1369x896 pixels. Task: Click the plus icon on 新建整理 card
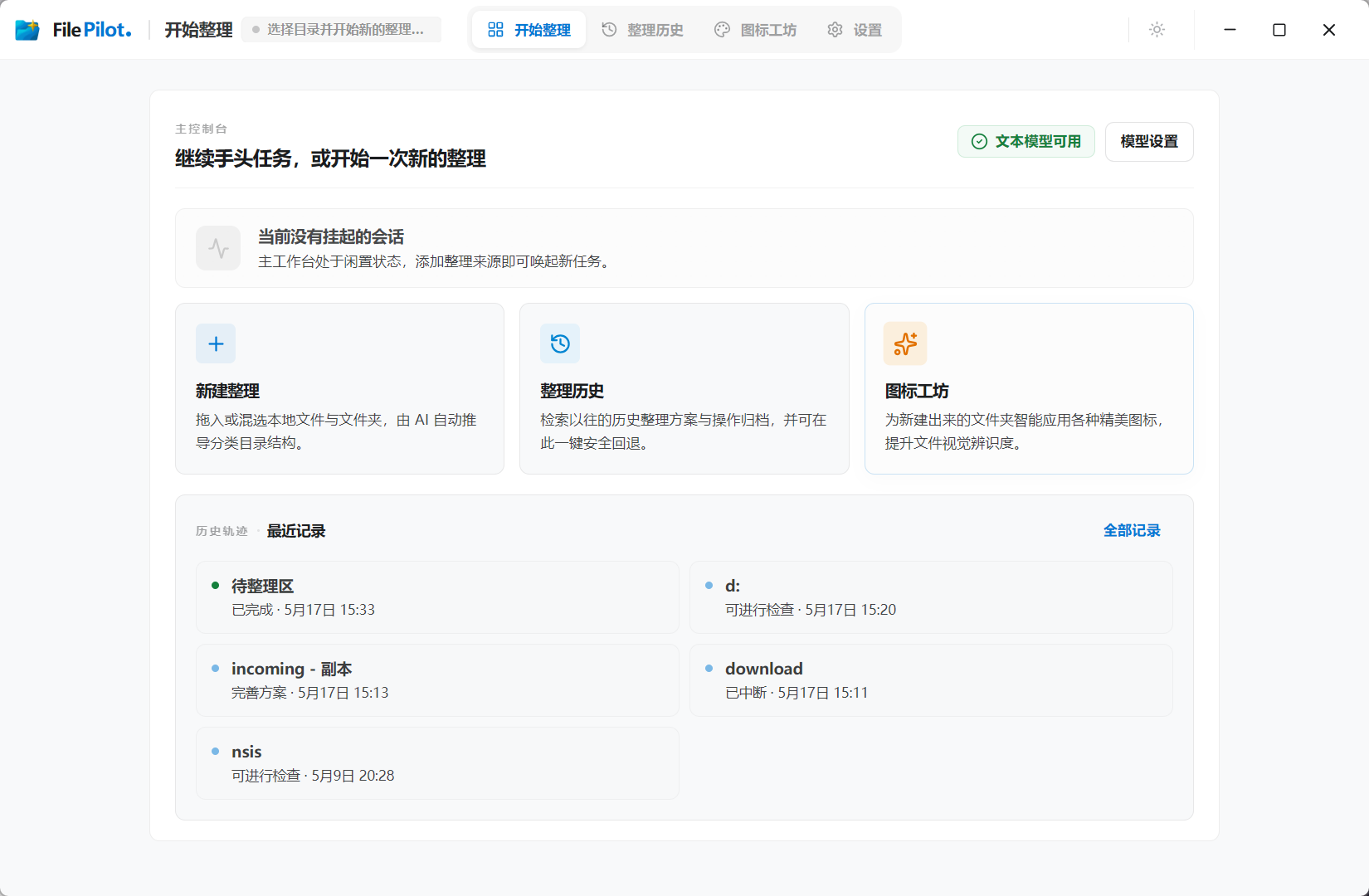click(x=216, y=343)
